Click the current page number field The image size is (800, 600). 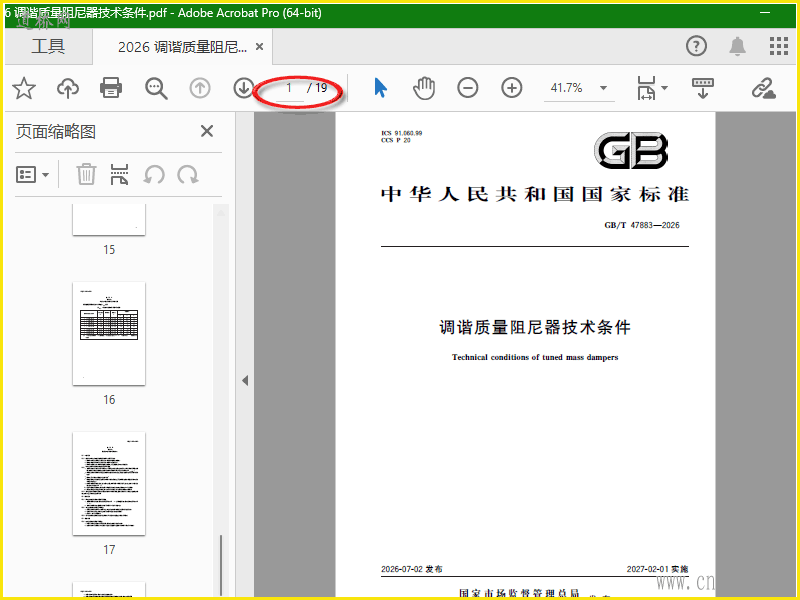(x=289, y=88)
